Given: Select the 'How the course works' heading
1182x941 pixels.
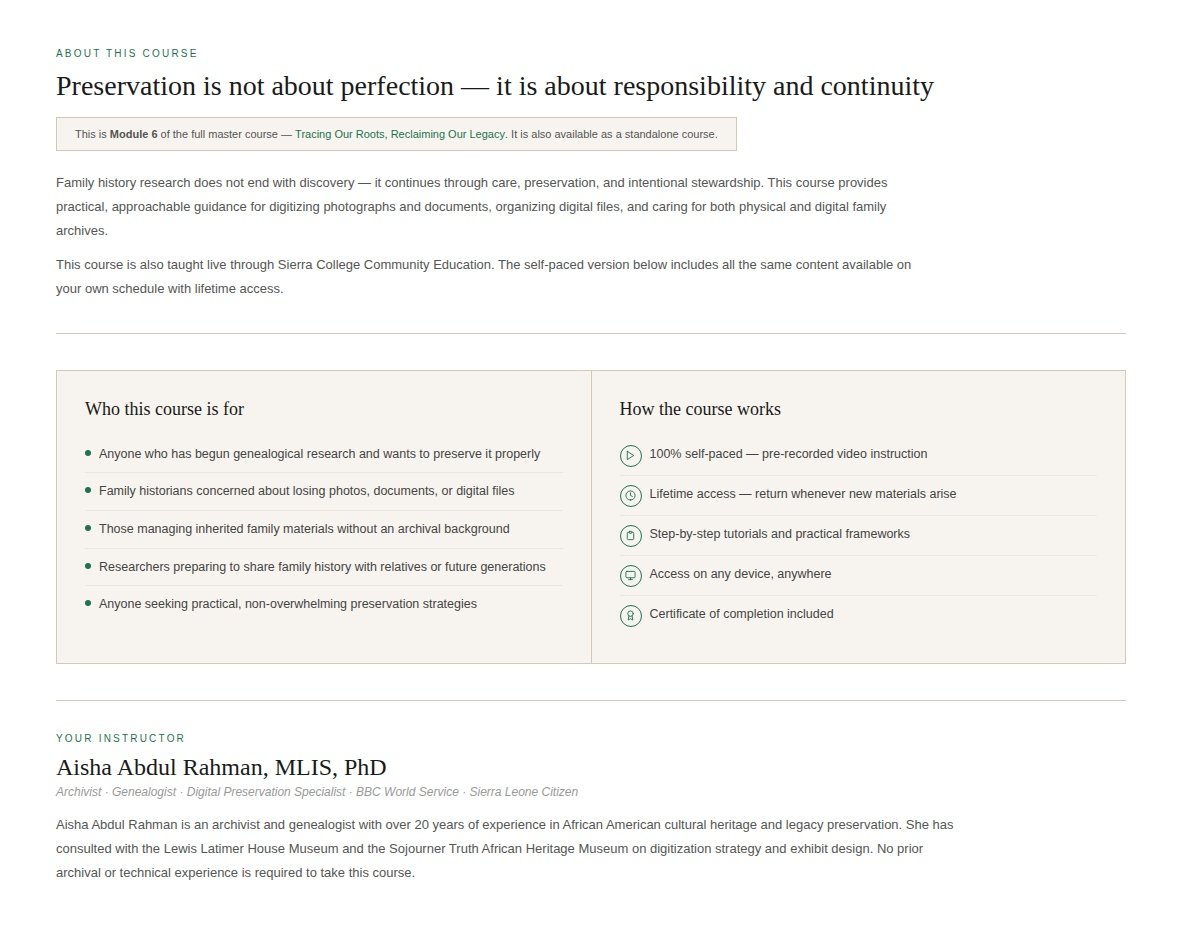Looking at the screenshot, I should tap(700, 409).
